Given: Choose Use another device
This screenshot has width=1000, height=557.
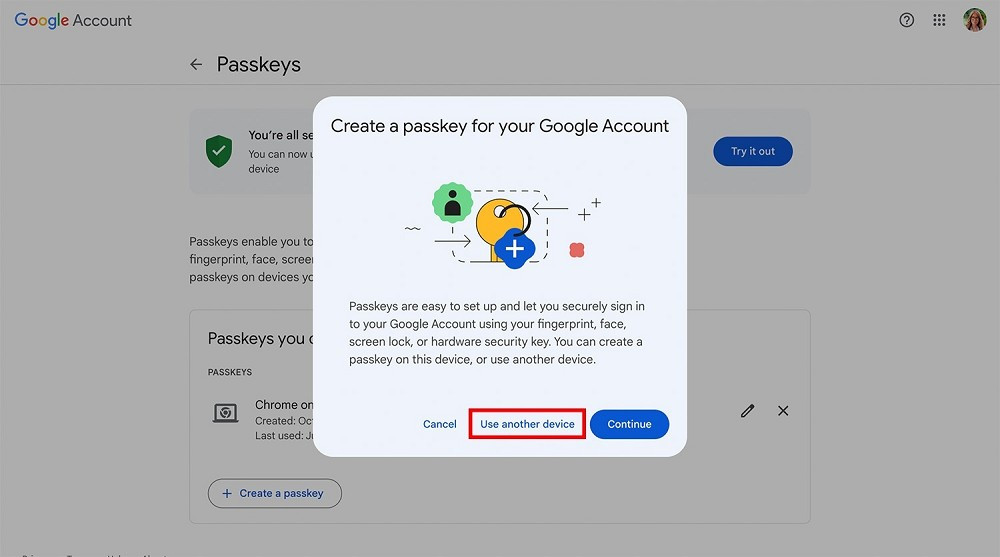Looking at the screenshot, I should [x=527, y=424].
